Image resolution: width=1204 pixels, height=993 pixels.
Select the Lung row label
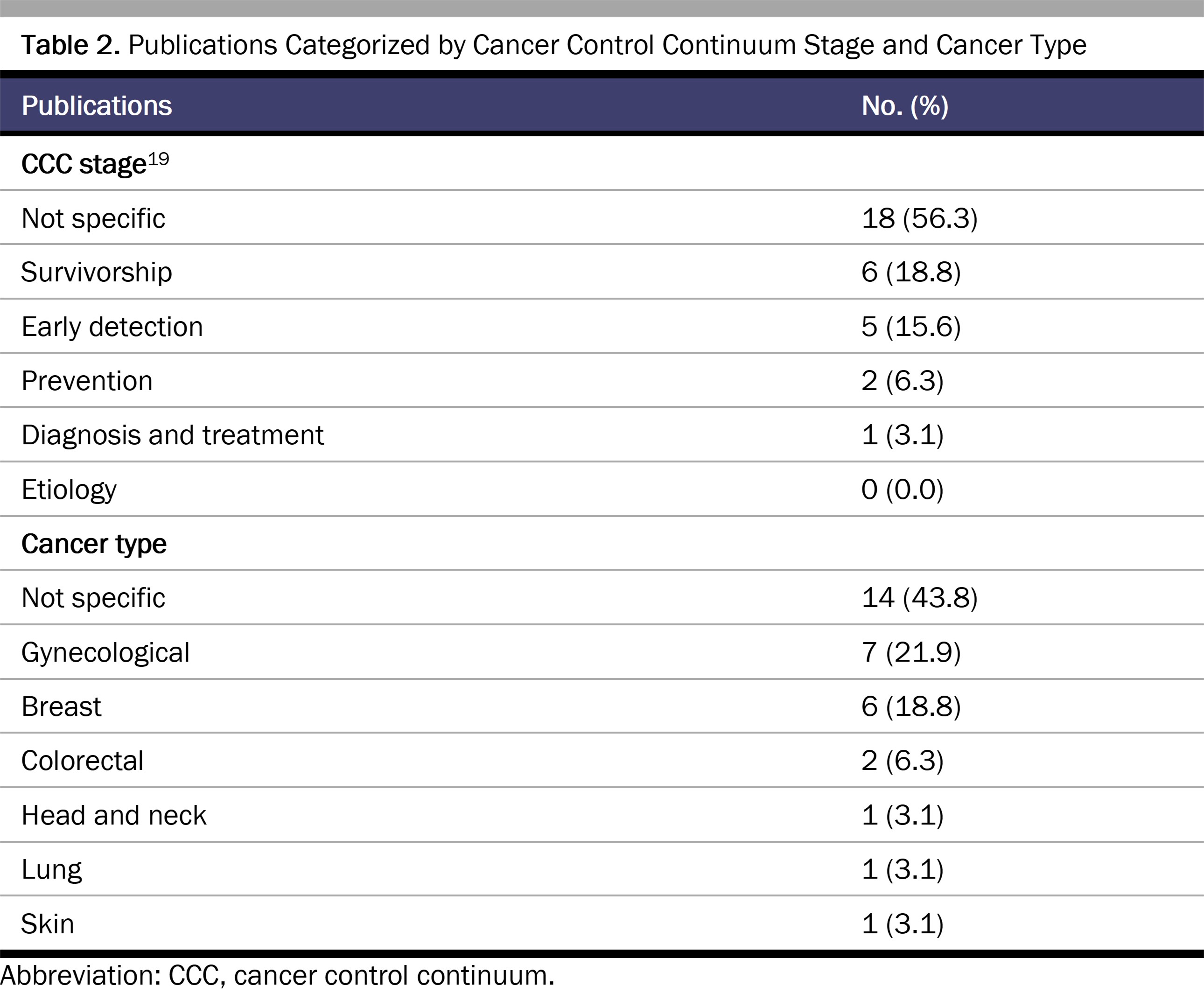click(x=51, y=870)
